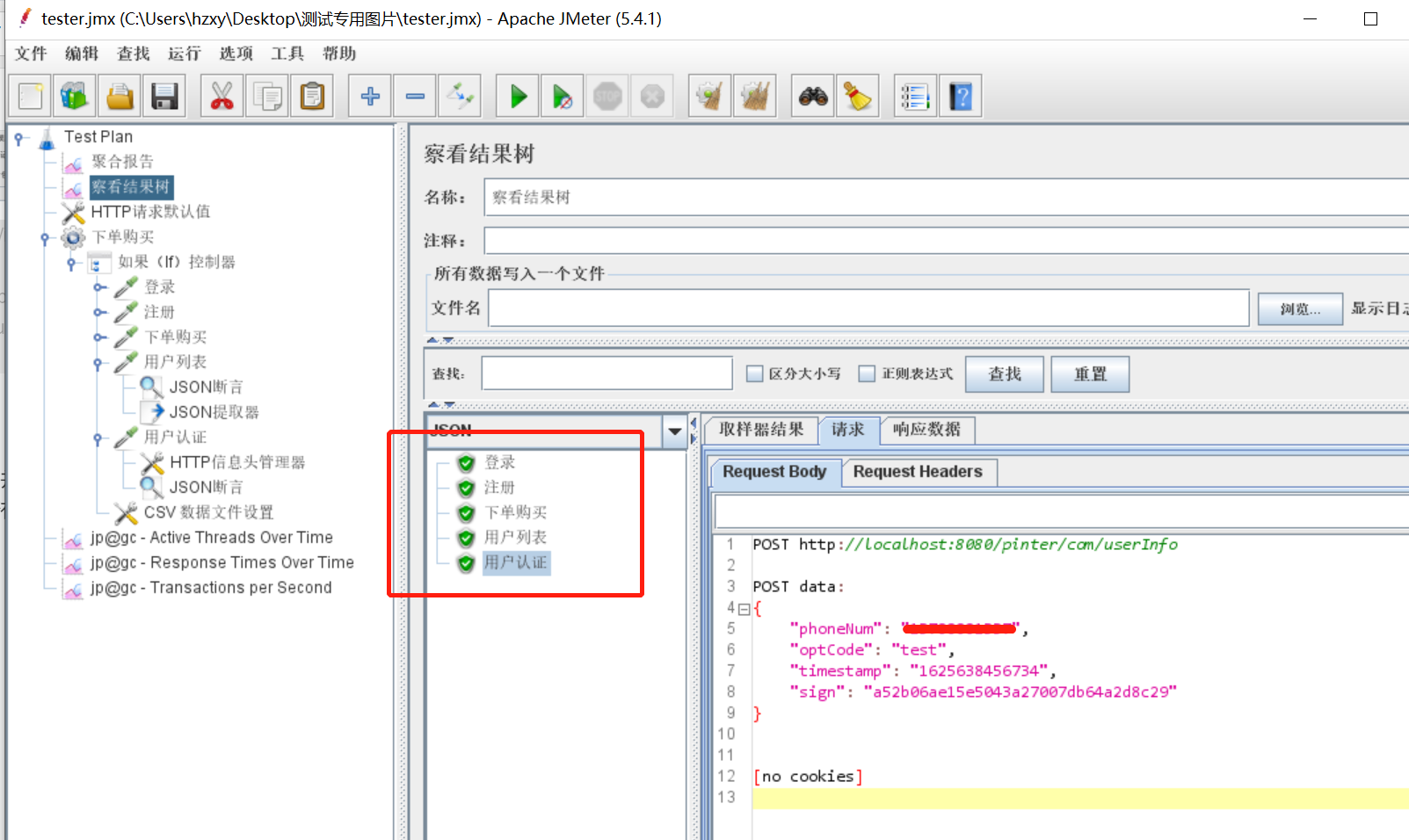Switch to the Request Headers tab
The image size is (1409, 840).
click(x=918, y=472)
